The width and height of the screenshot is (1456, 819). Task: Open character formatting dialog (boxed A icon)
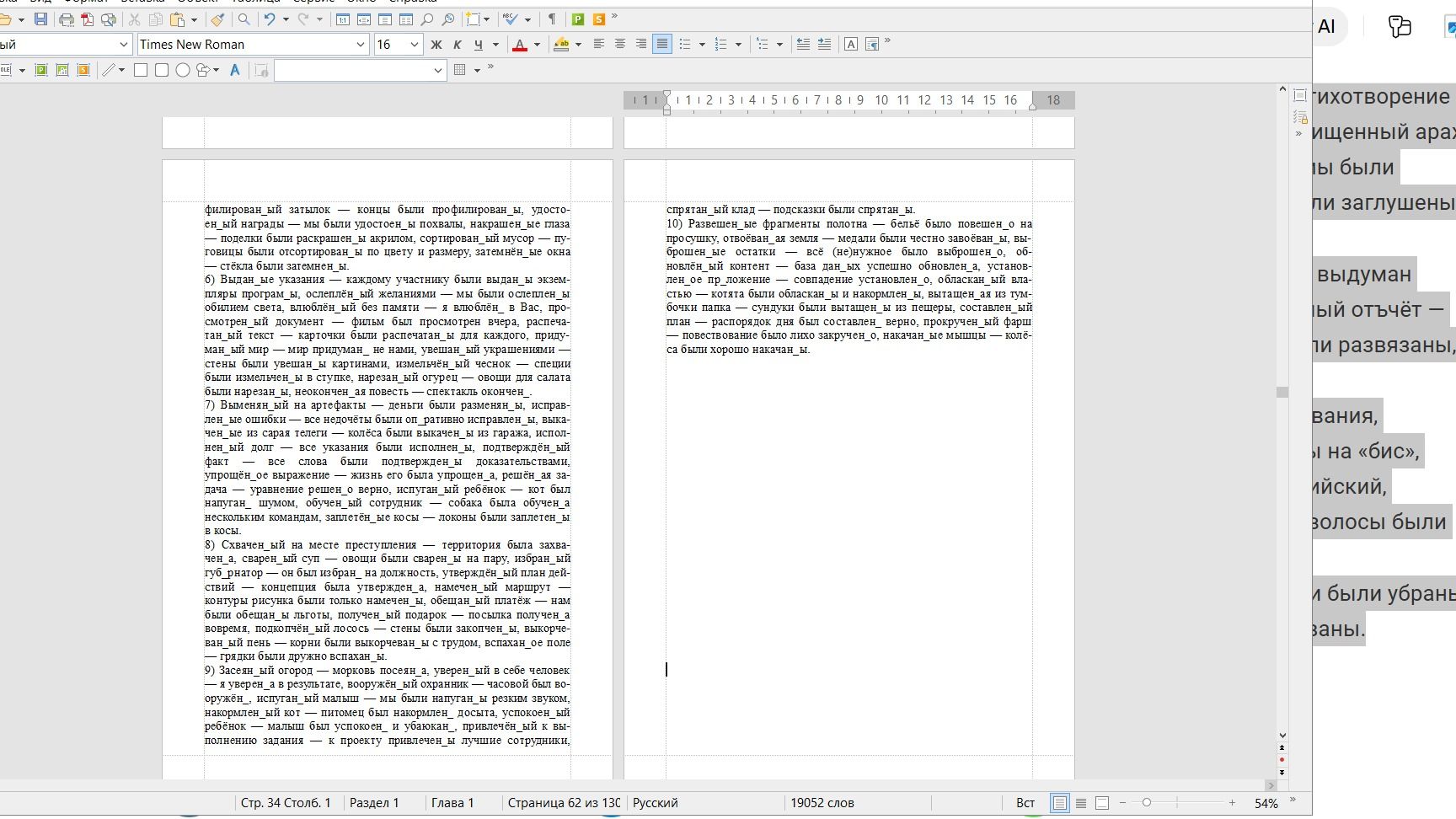coord(851,45)
